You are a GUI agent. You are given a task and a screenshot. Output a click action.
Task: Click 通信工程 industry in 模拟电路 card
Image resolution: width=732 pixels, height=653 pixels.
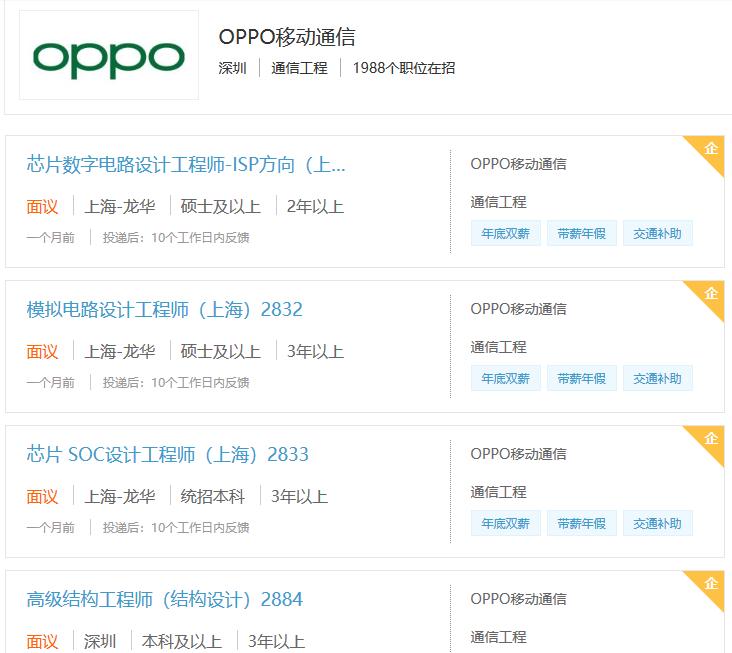click(x=498, y=347)
